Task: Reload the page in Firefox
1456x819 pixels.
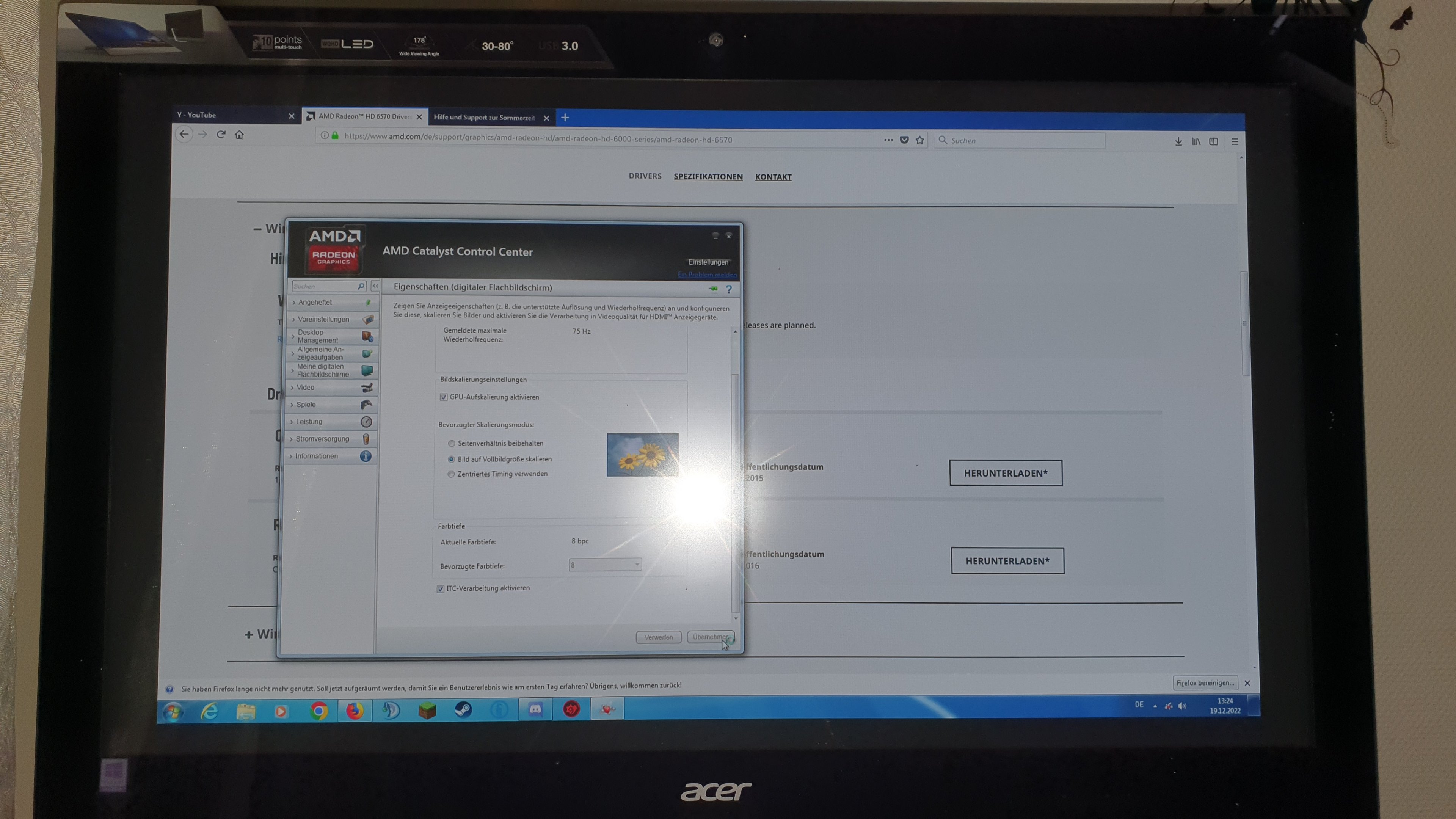Action: [x=221, y=135]
